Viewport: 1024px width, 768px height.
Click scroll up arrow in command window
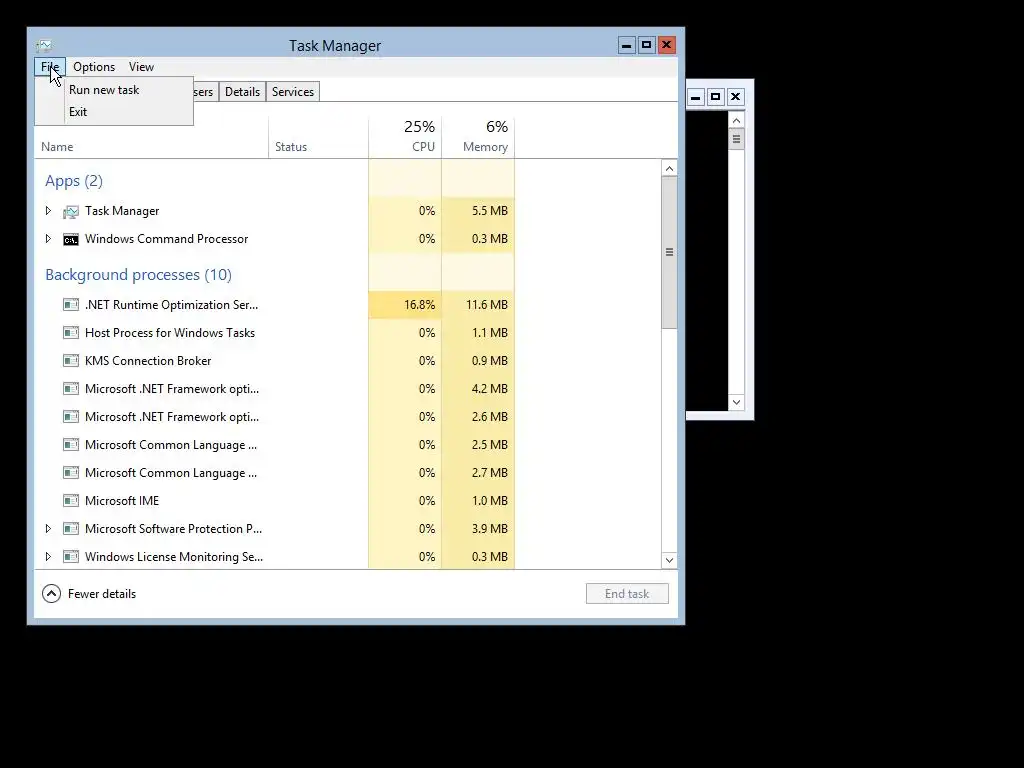point(737,120)
